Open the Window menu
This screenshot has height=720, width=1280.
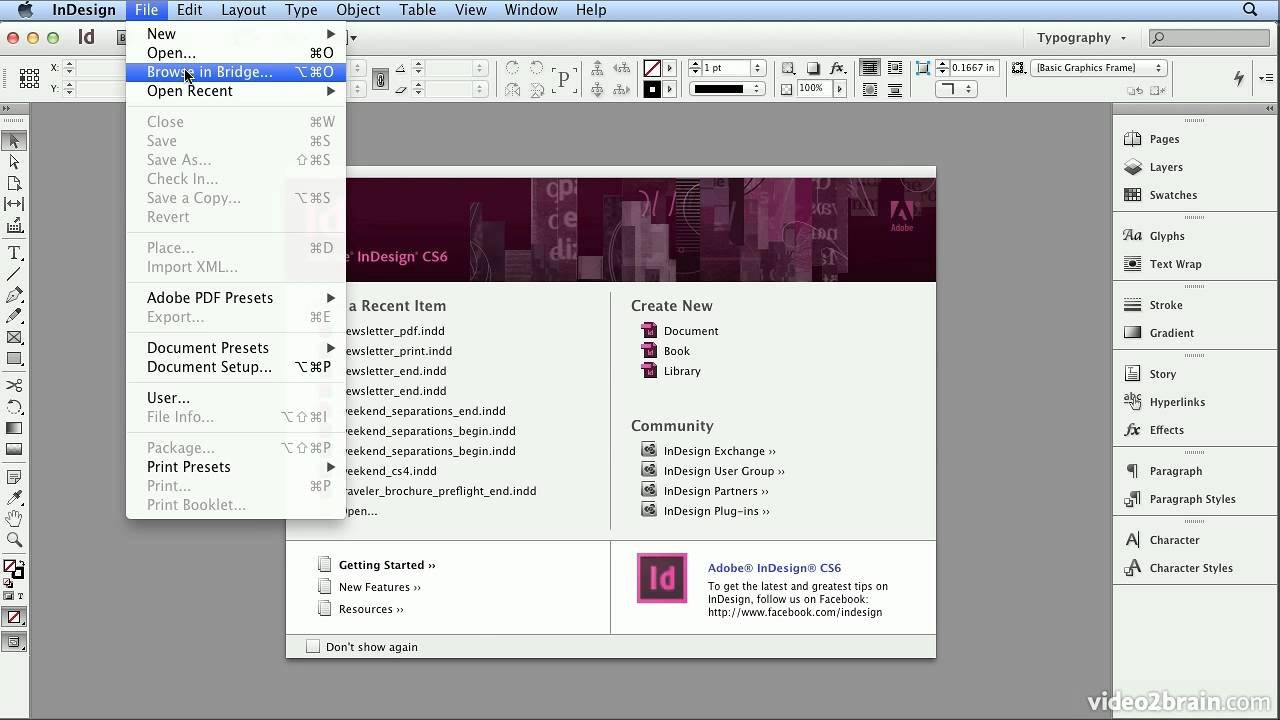click(530, 10)
